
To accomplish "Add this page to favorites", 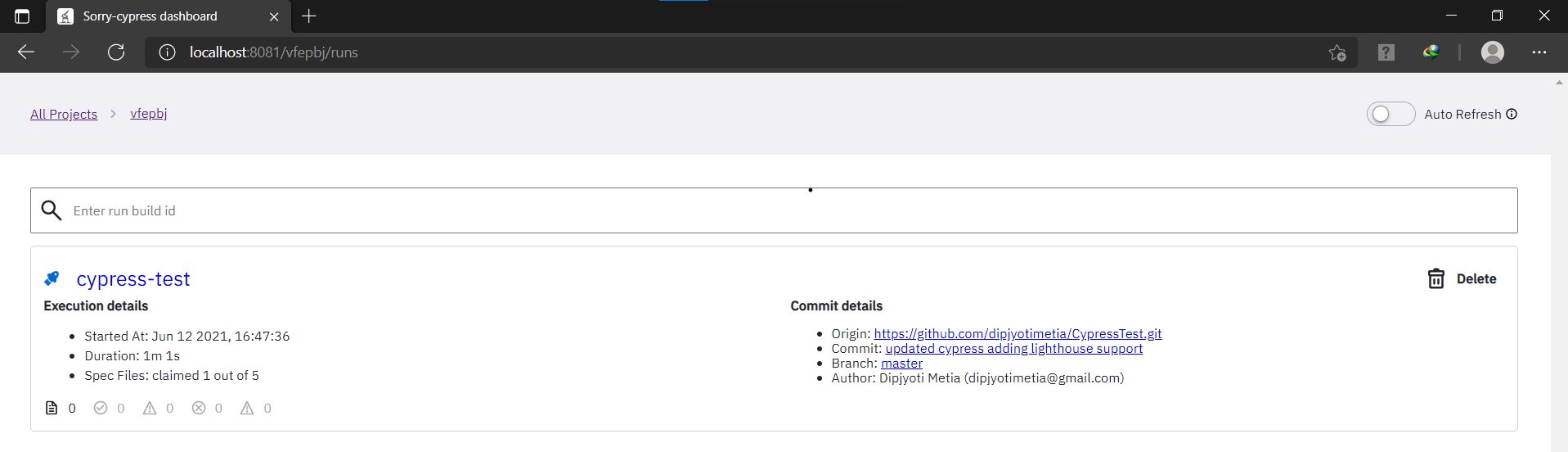I will tap(1337, 52).
